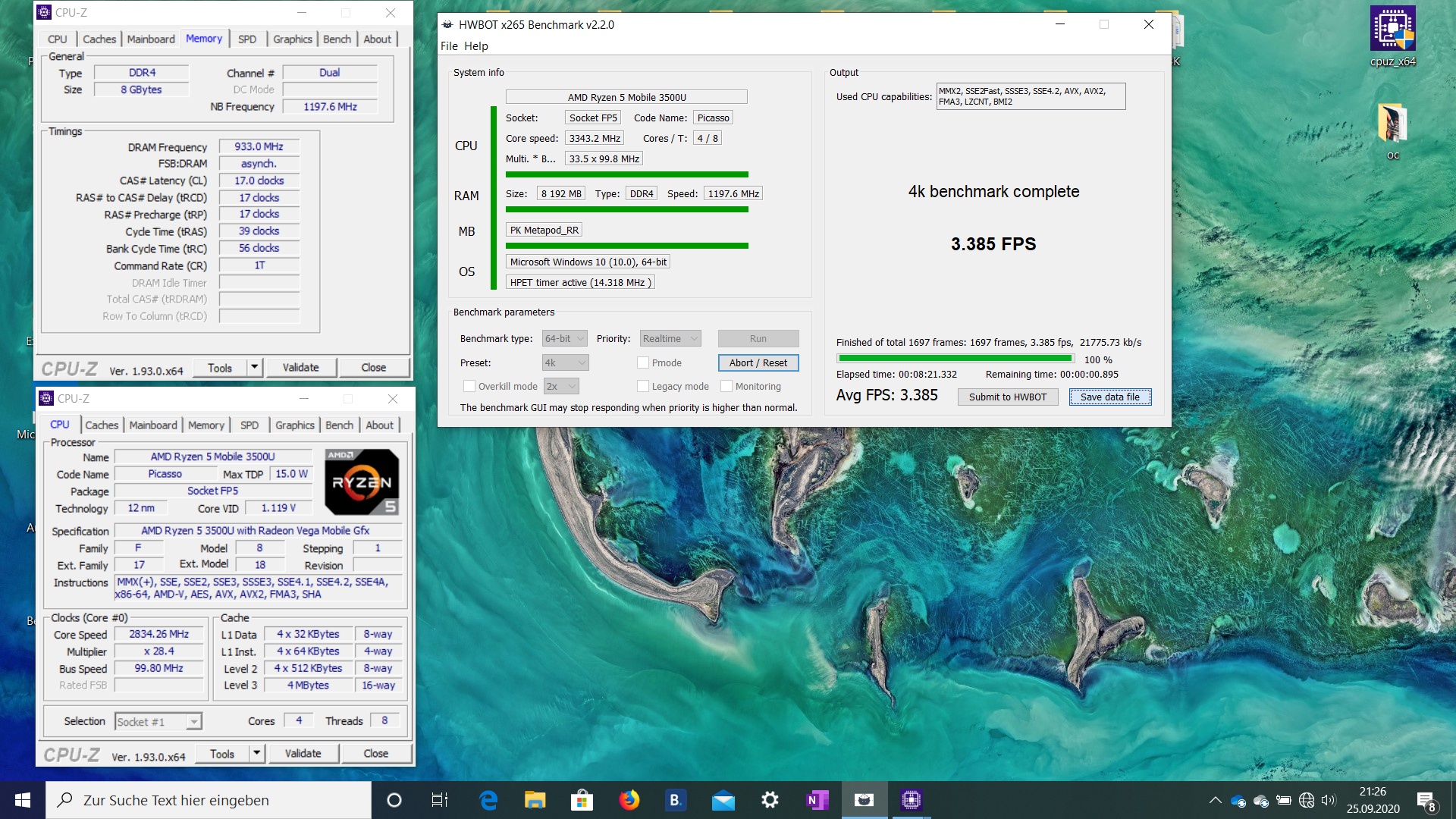Open the oc archive on desktop

pos(1392,130)
